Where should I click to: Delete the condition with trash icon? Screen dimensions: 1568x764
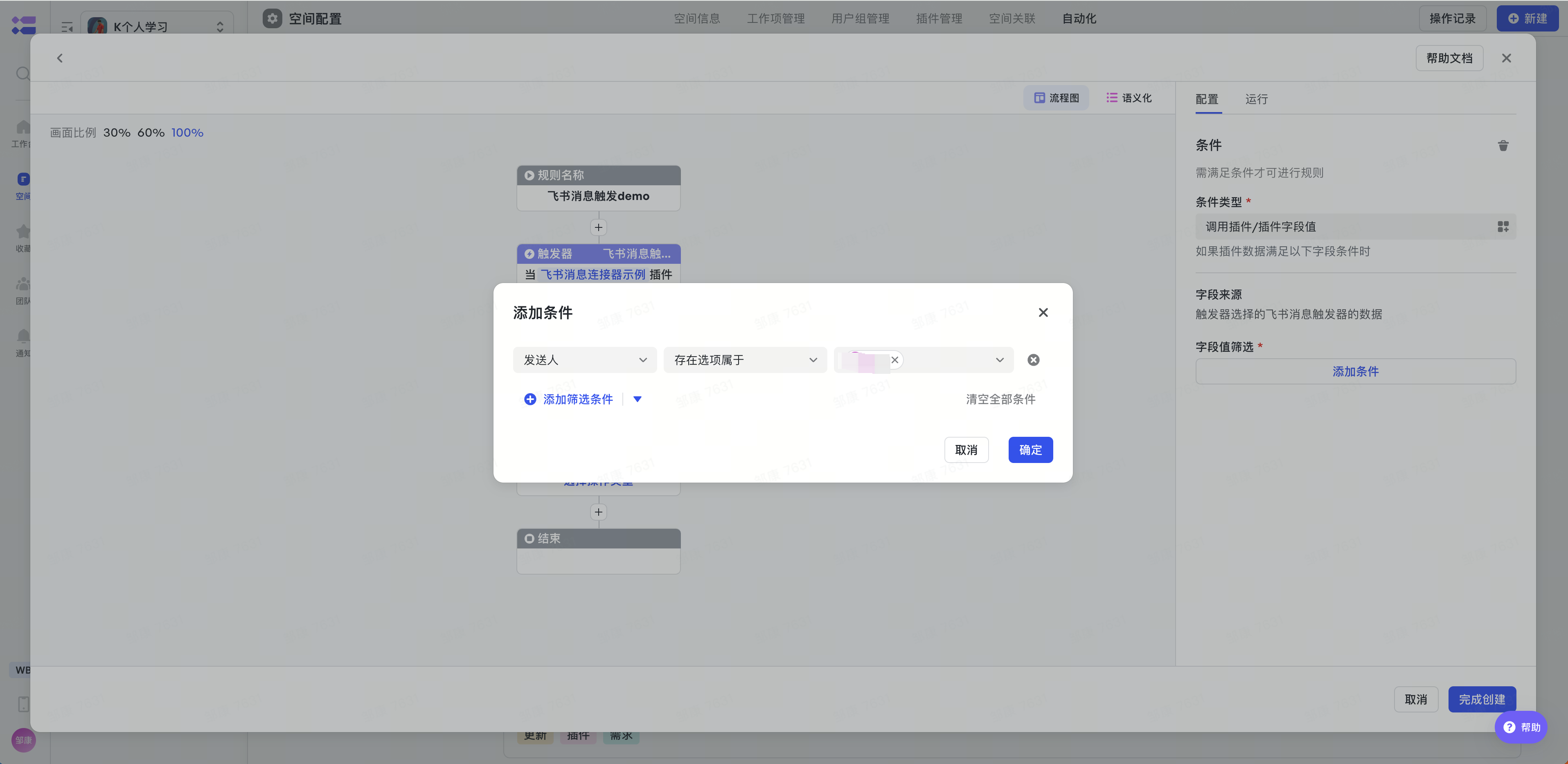click(x=1503, y=145)
